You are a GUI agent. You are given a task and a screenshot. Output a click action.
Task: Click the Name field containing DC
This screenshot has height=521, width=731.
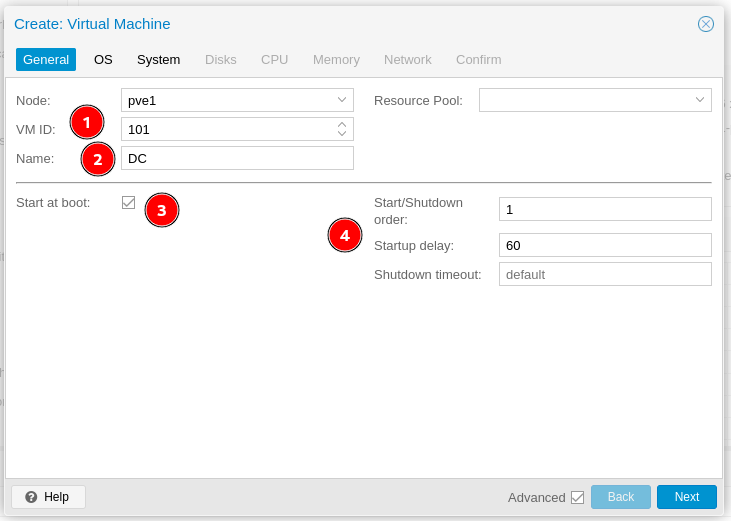(x=237, y=158)
